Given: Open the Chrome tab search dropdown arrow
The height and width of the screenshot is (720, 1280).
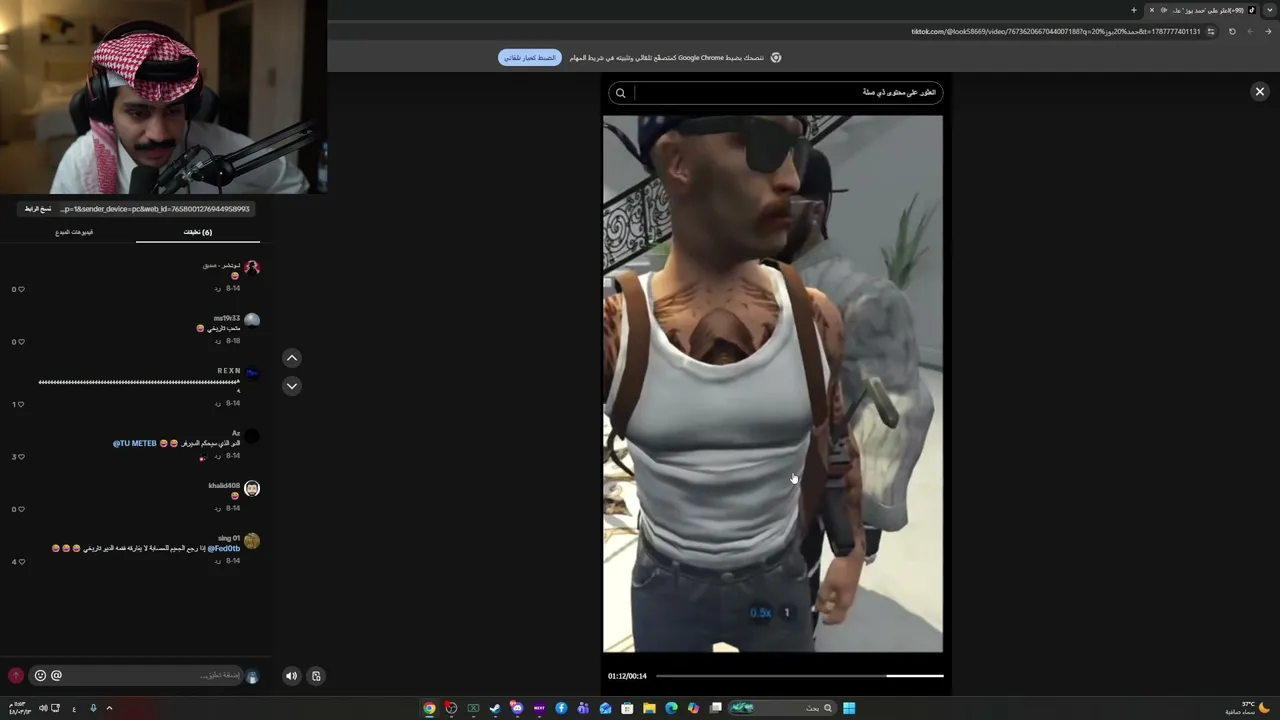Looking at the screenshot, I should (1270, 10).
